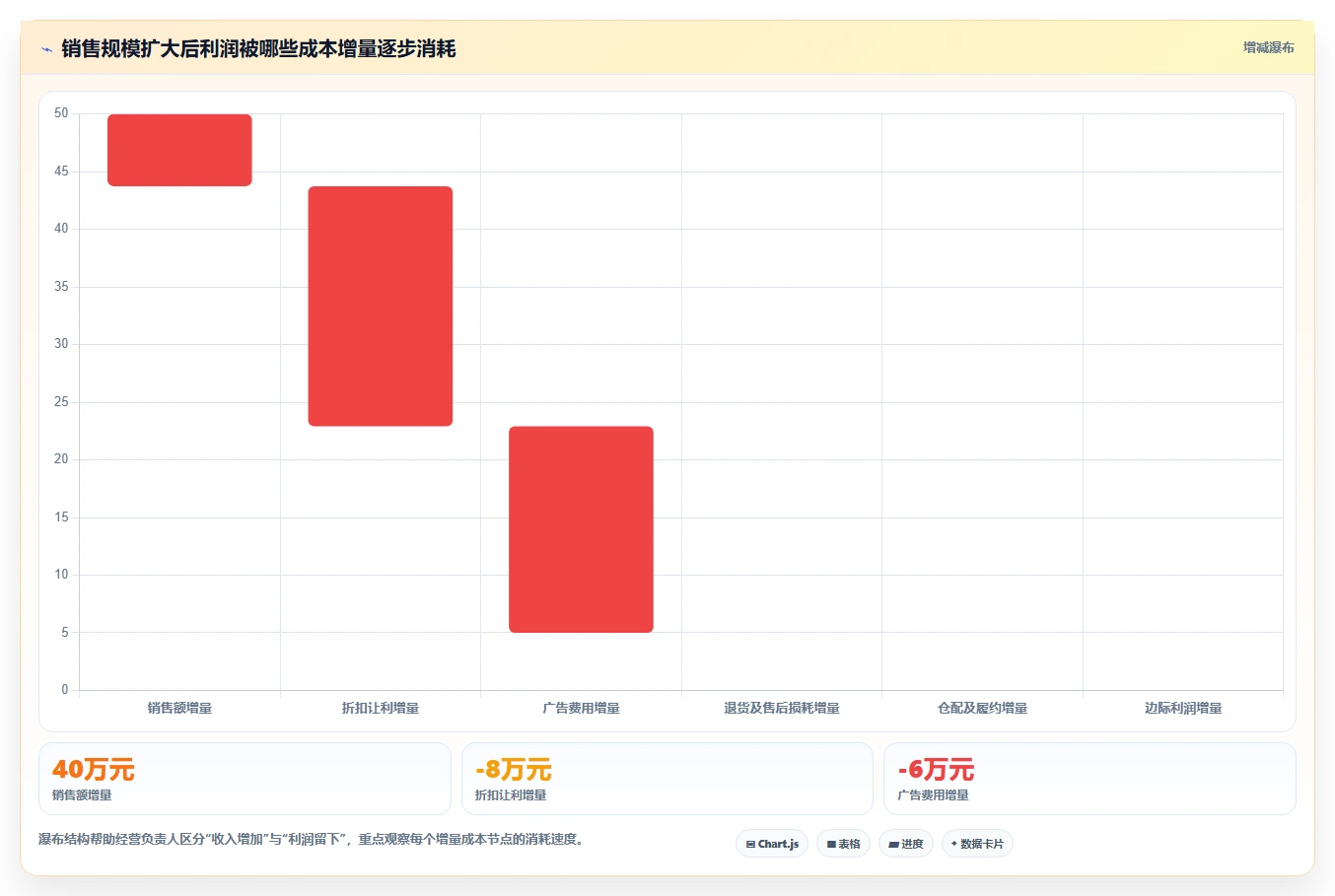This screenshot has width=1335, height=896.
Task: Click the chart title 销售规模扩大后利润 heading
Action: (x=258, y=48)
